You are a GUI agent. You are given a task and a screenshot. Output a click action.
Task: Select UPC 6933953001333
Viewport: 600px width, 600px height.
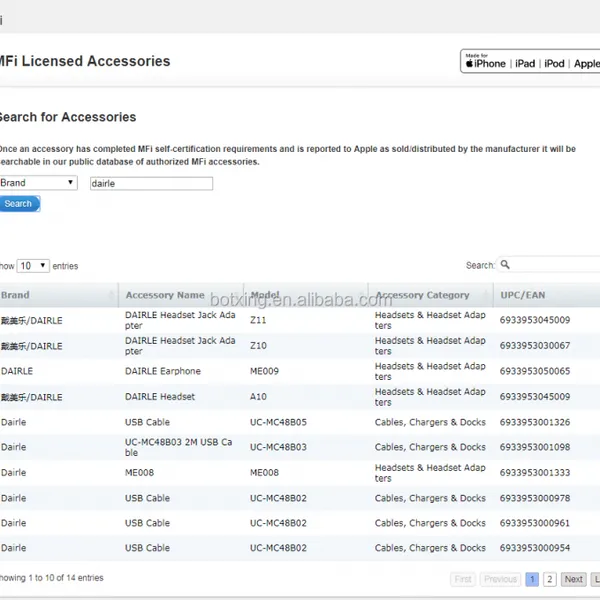[535, 473]
